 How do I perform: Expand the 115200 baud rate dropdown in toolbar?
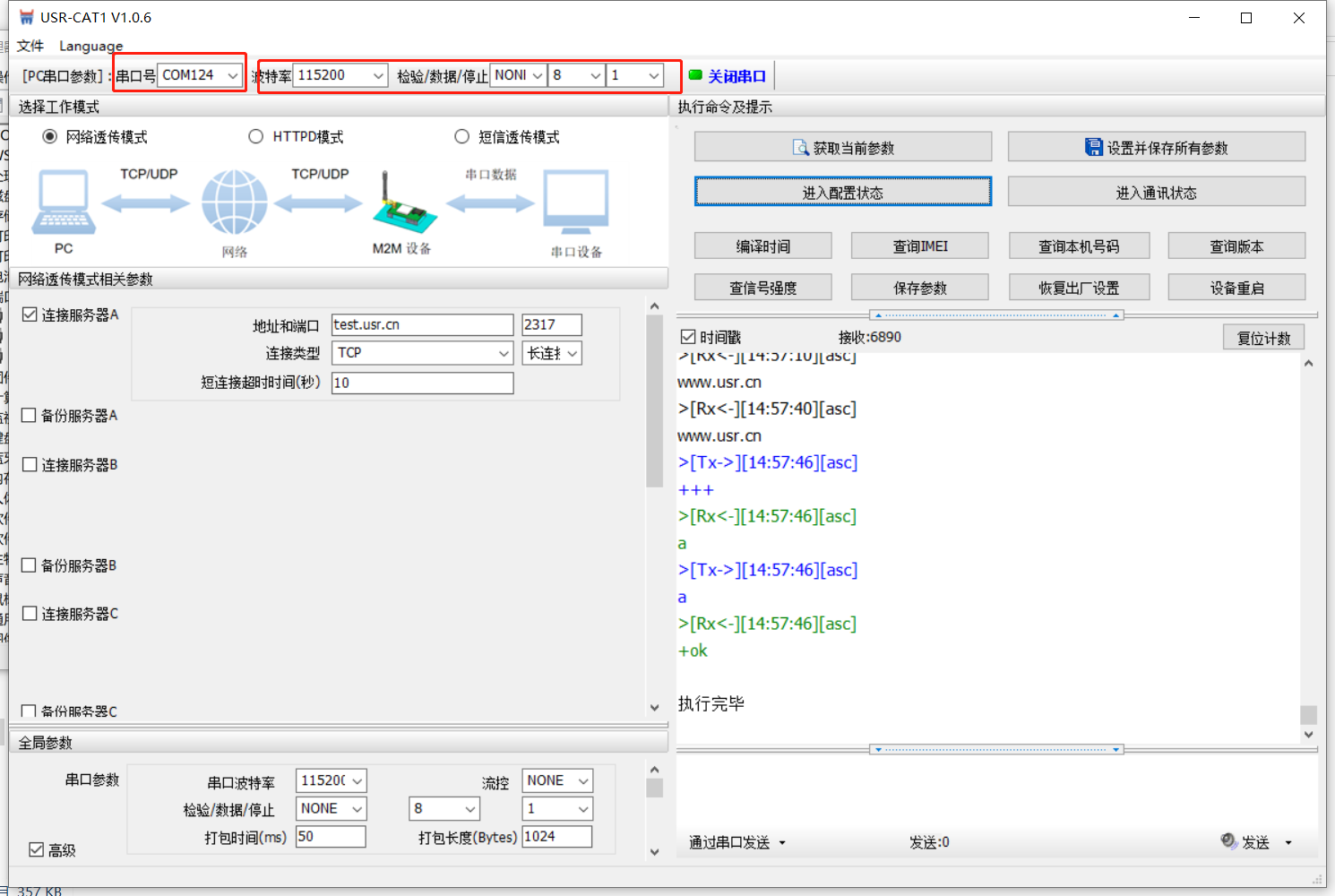[x=378, y=76]
